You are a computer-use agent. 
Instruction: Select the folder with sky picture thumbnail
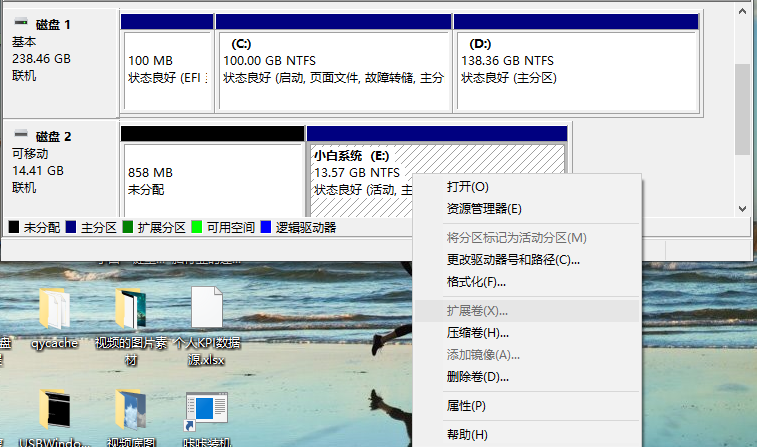pos(131,410)
